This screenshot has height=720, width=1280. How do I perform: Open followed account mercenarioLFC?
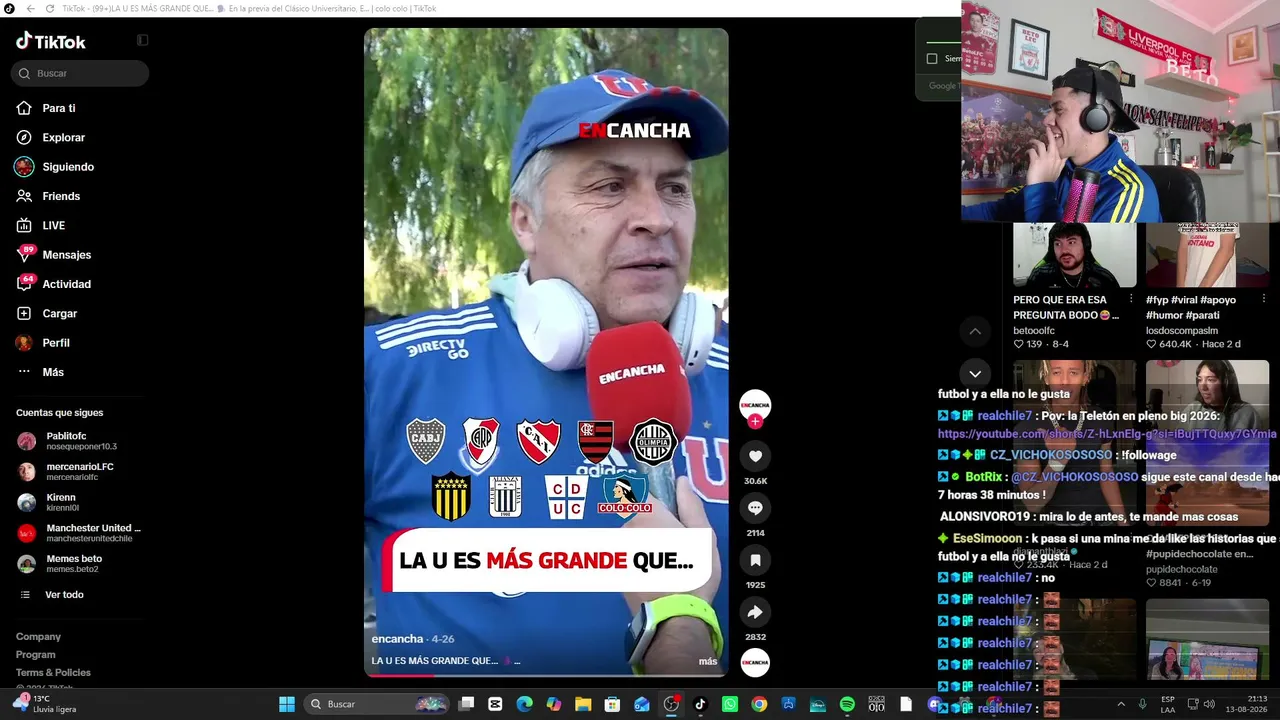[66, 471]
